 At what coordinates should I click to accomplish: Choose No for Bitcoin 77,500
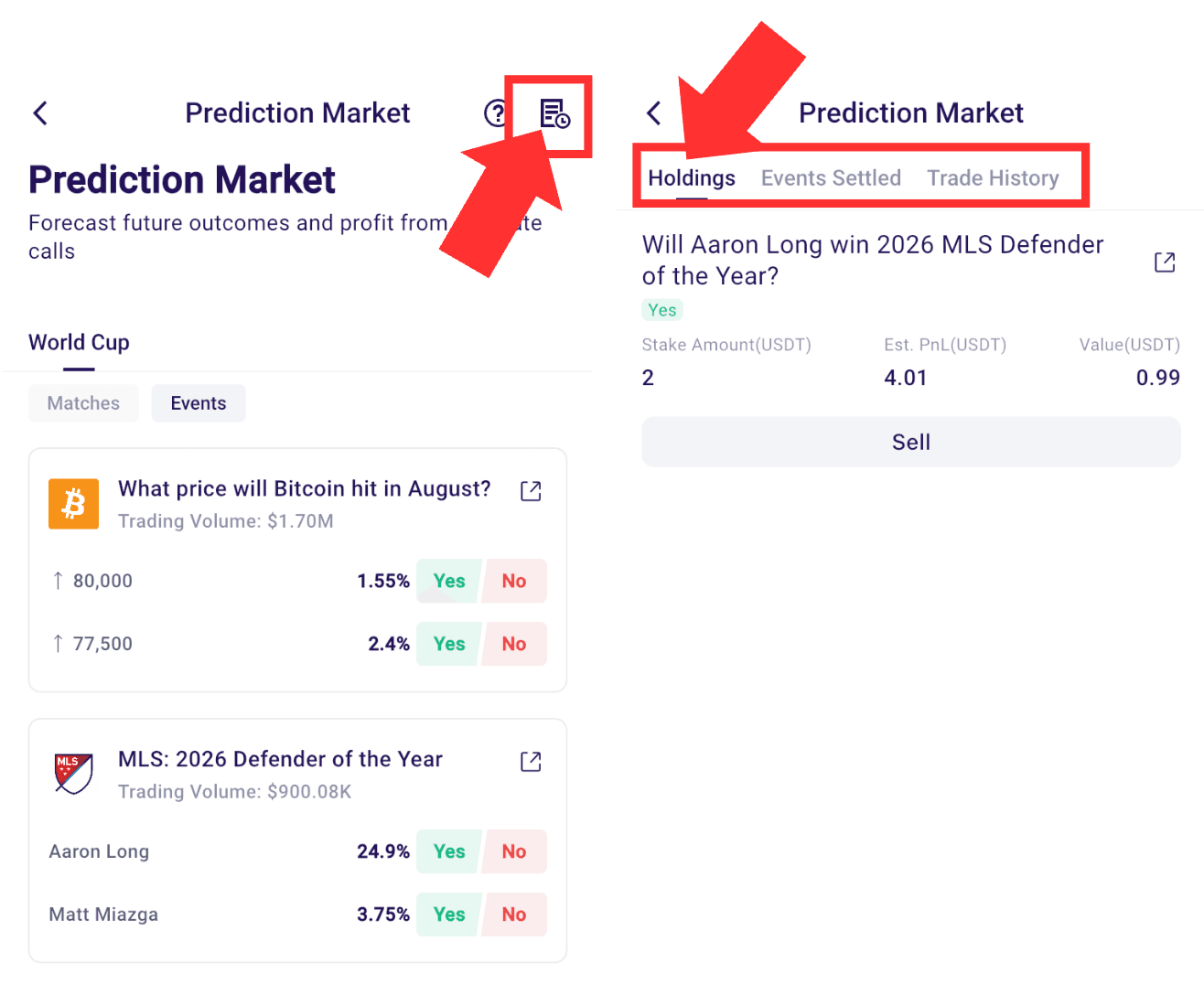(514, 644)
